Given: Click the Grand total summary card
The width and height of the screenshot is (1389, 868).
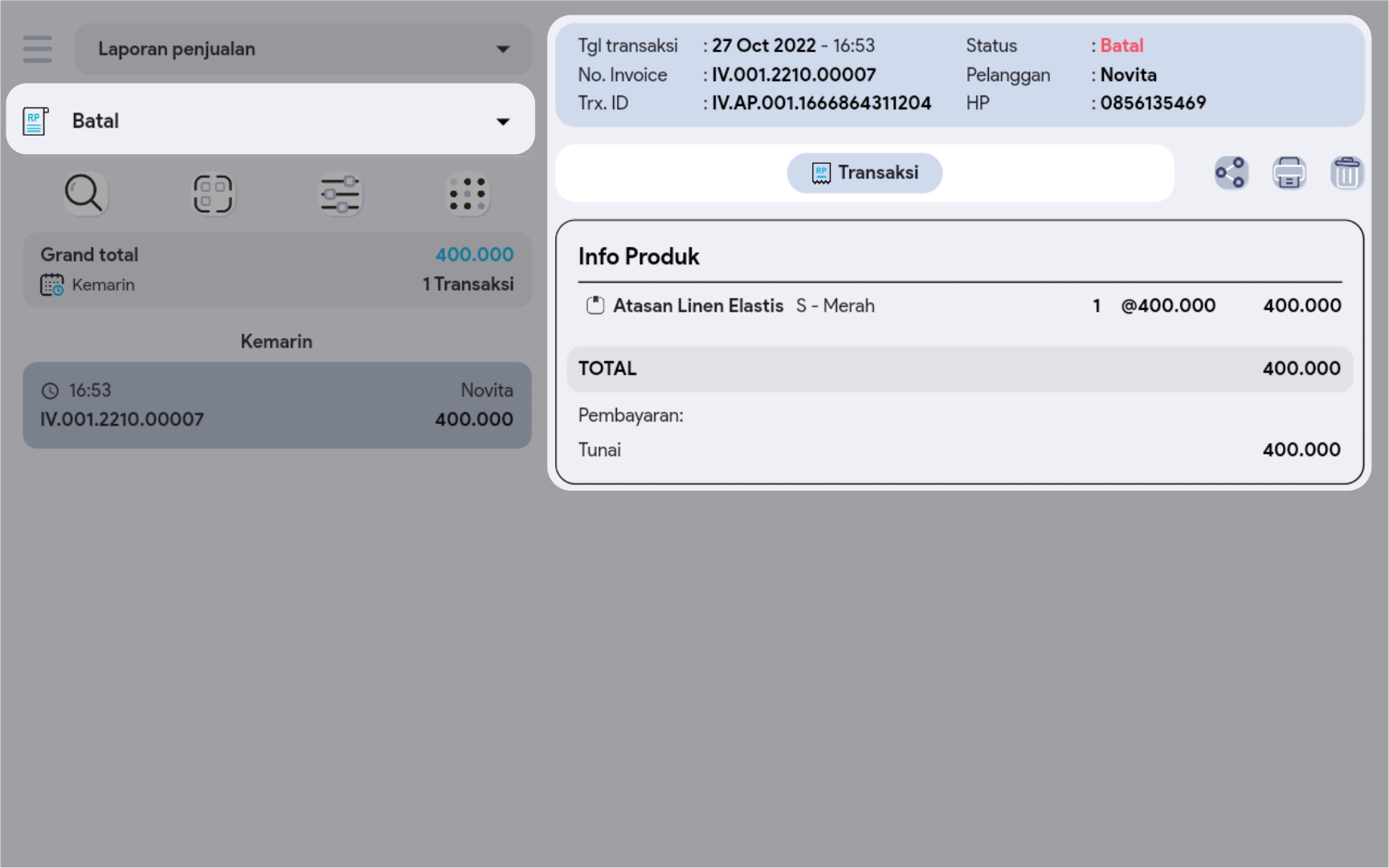Looking at the screenshot, I should pos(277,270).
